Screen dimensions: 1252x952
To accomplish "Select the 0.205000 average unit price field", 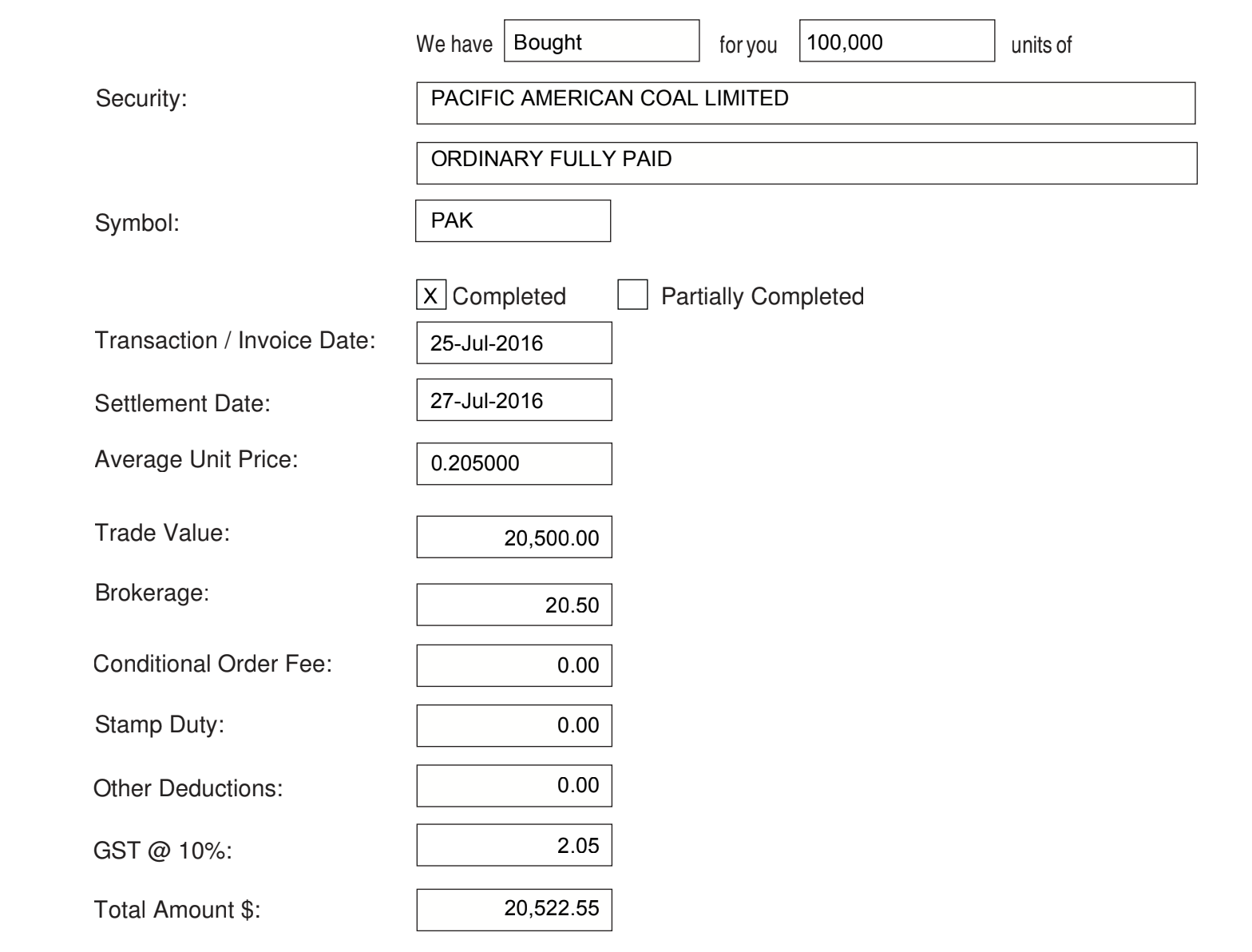I will 514,463.
